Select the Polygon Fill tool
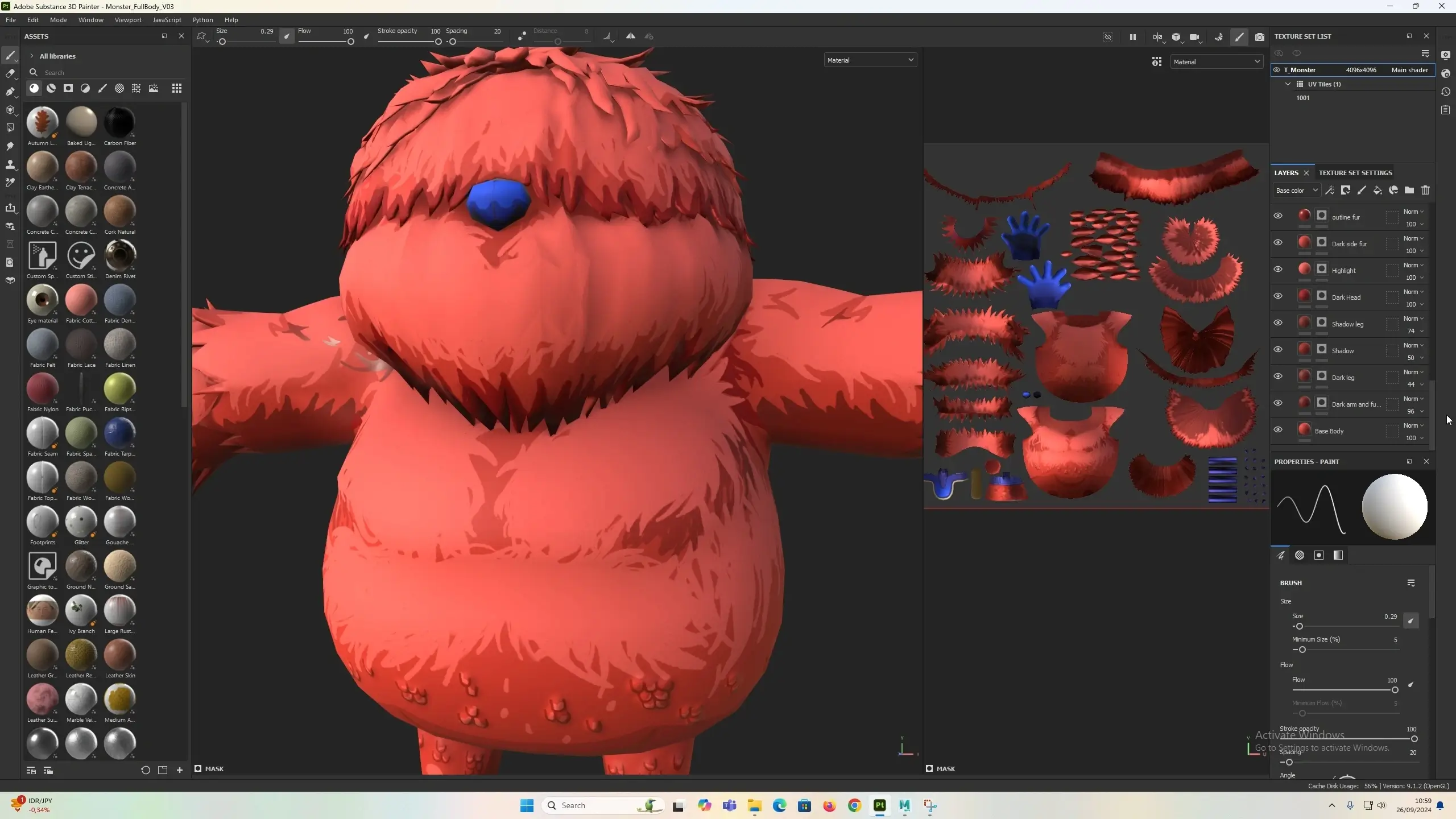The image size is (1456, 819). [10, 128]
